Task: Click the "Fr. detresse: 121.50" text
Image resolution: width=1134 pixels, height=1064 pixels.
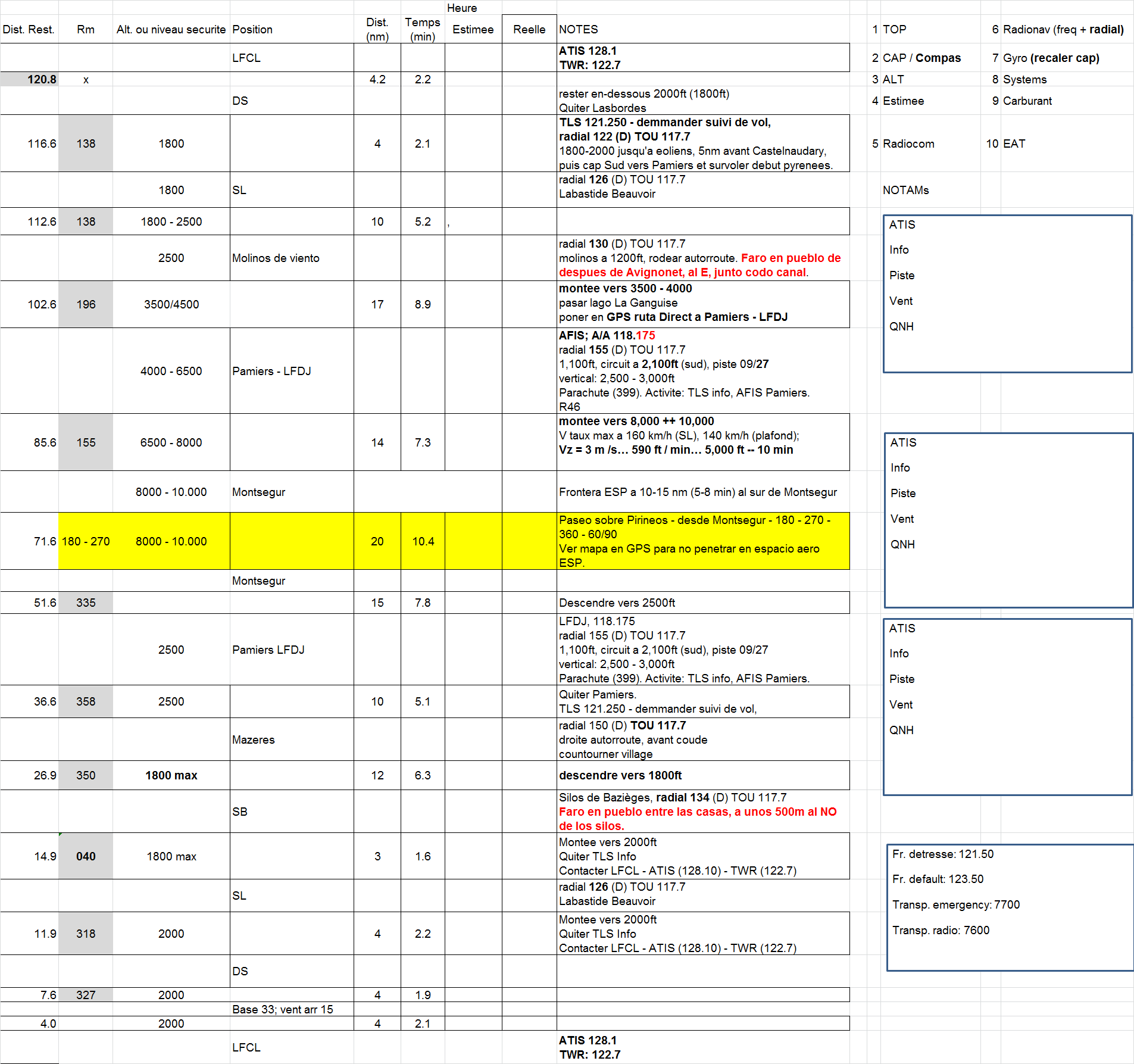Action: [x=942, y=854]
